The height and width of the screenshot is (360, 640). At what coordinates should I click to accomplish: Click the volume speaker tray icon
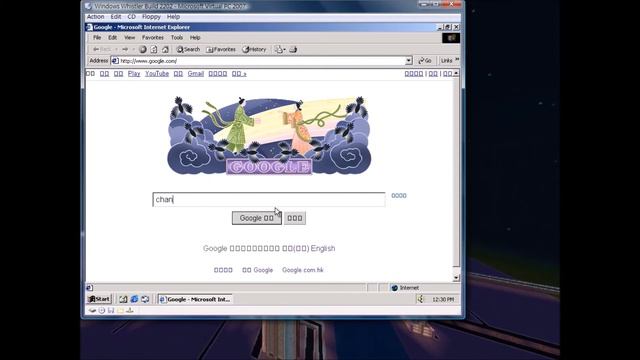tap(420, 299)
